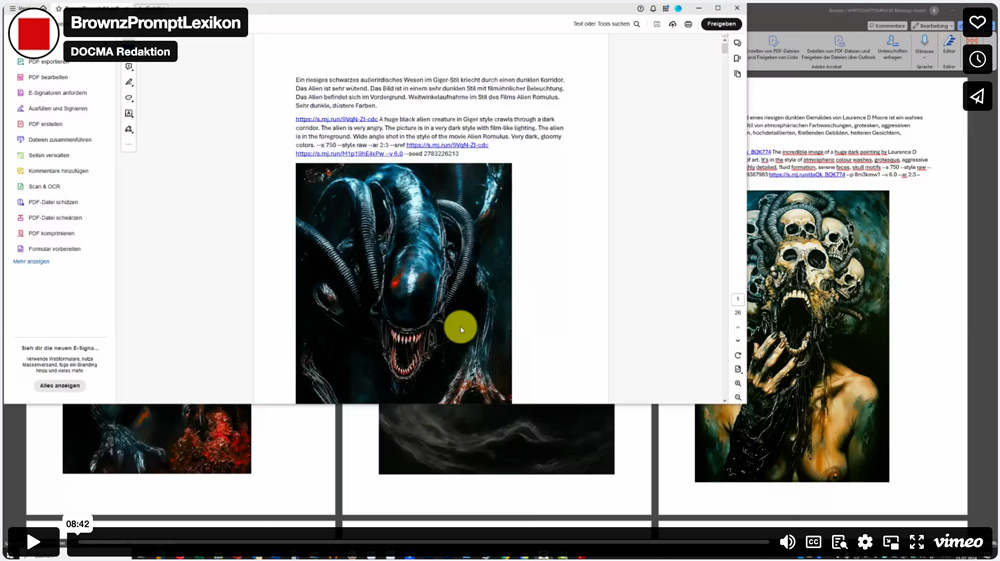Open Vimeo player settings gear
The image size is (1000, 561).
point(865,542)
